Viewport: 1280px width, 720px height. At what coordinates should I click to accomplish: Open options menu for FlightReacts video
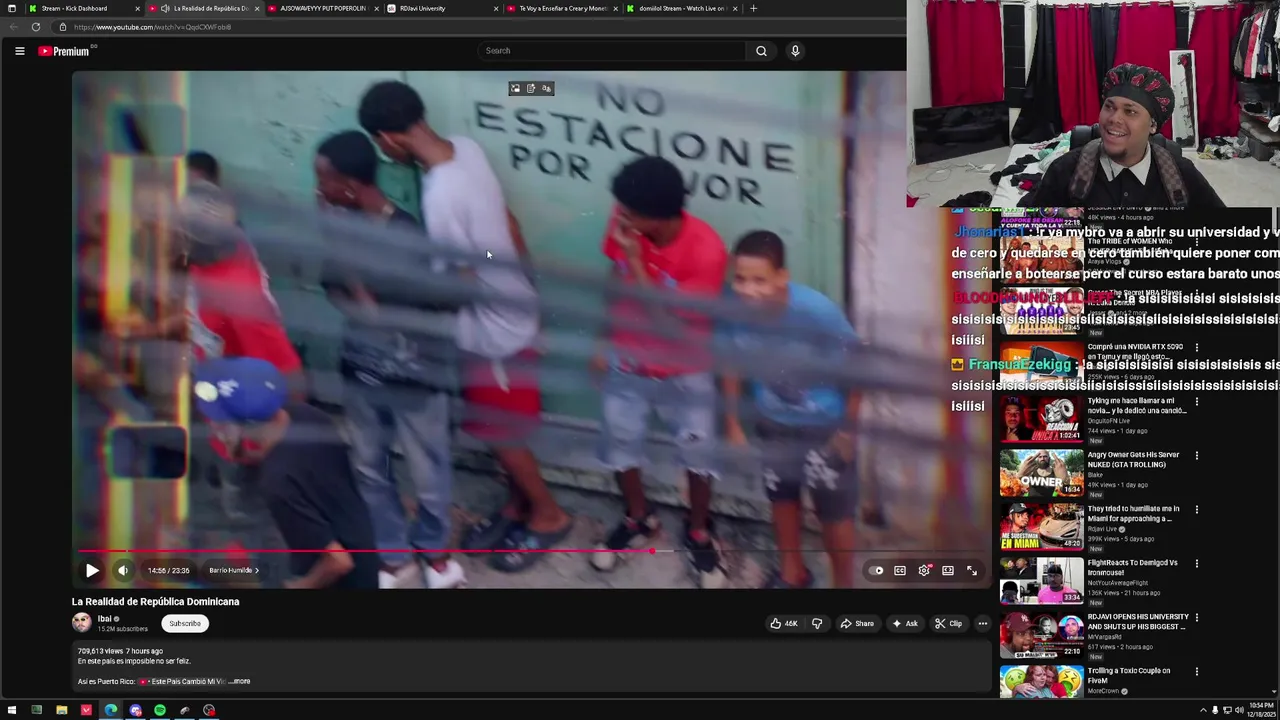1196,564
